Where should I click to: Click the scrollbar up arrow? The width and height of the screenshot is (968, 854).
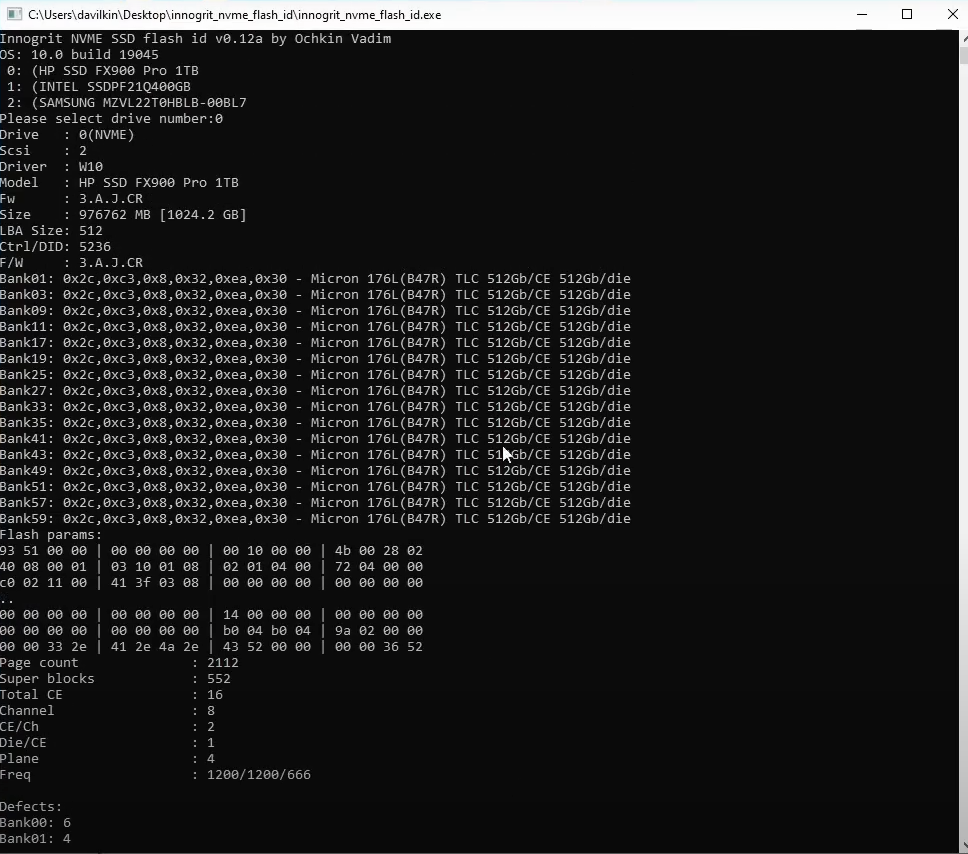coord(964,38)
